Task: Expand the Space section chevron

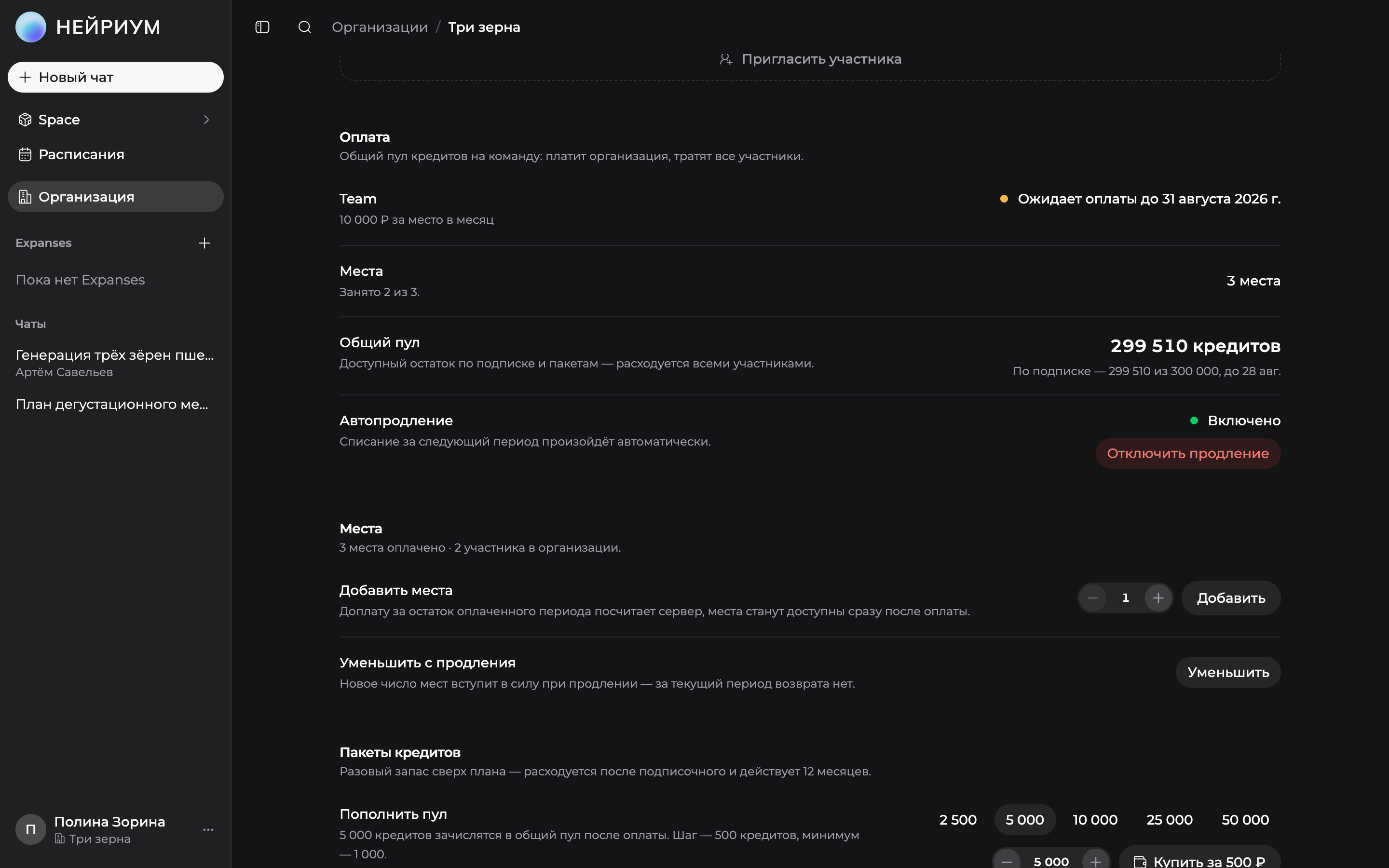Action: pyautogui.click(x=206, y=120)
